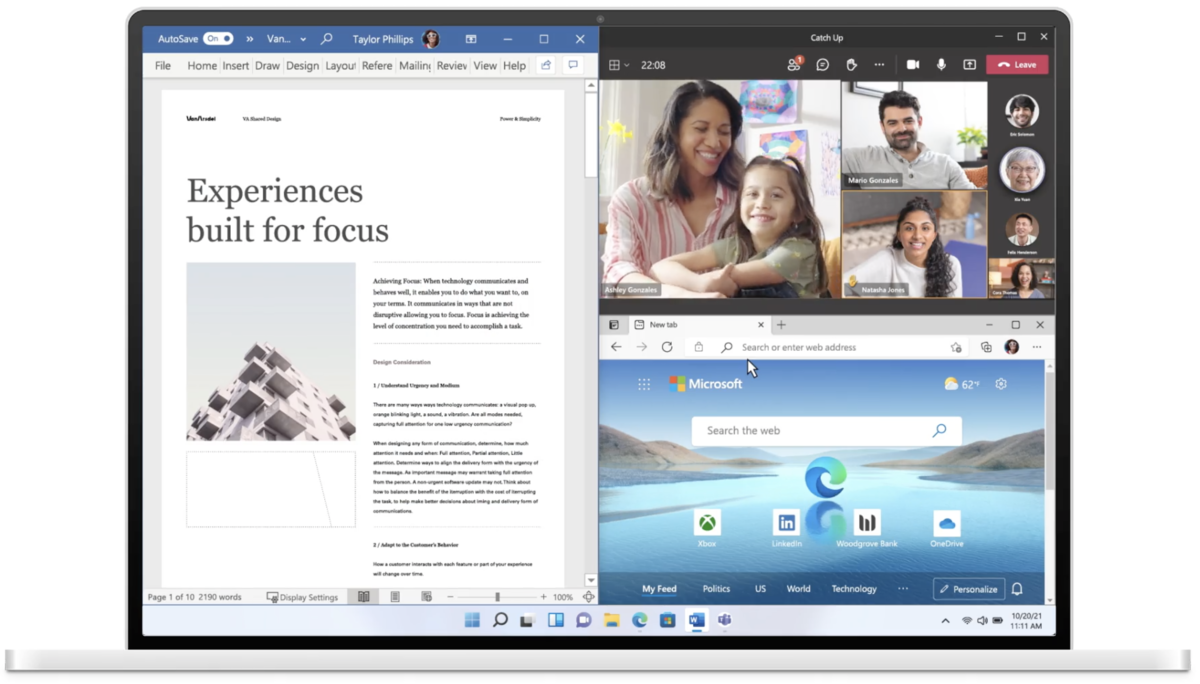Open the Teams meeting chat
The image size is (1200, 684).
click(822, 65)
